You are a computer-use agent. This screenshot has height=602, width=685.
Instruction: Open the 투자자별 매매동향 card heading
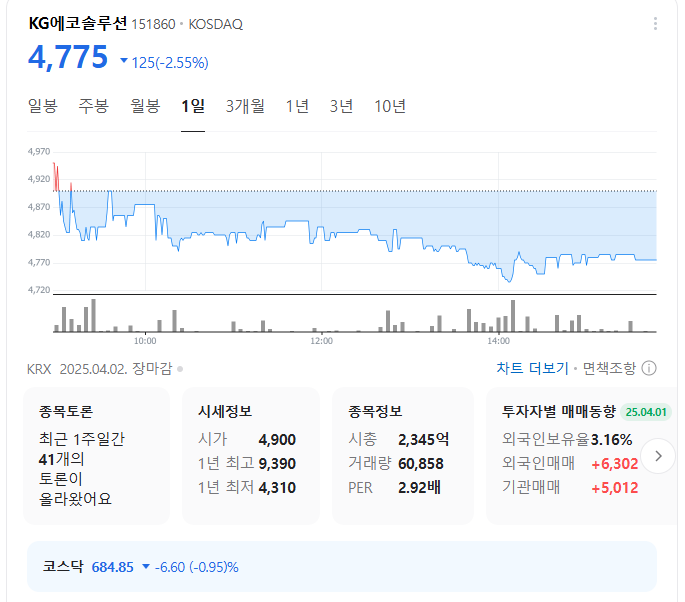coord(559,411)
